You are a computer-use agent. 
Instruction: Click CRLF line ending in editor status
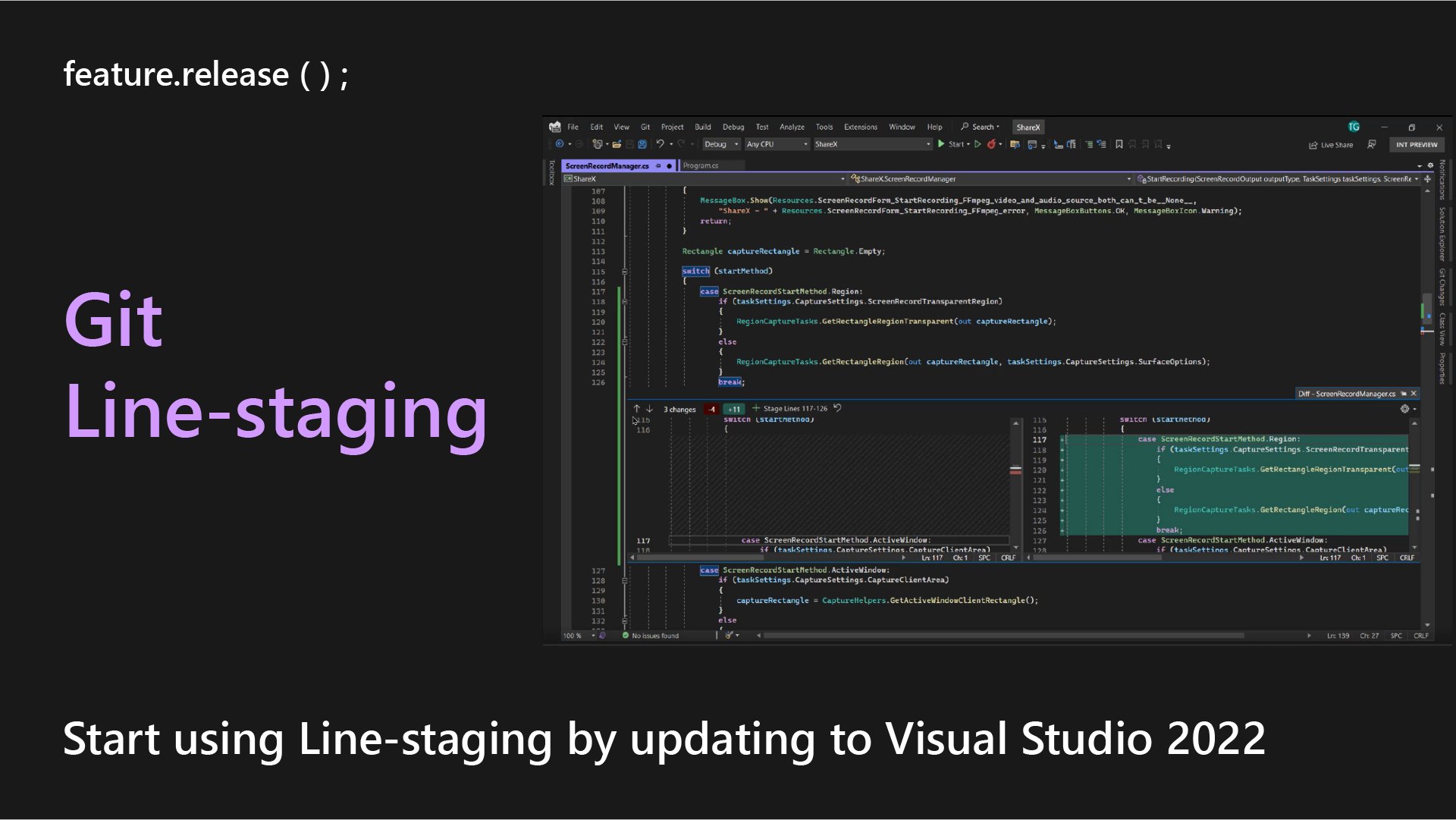(x=1420, y=636)
